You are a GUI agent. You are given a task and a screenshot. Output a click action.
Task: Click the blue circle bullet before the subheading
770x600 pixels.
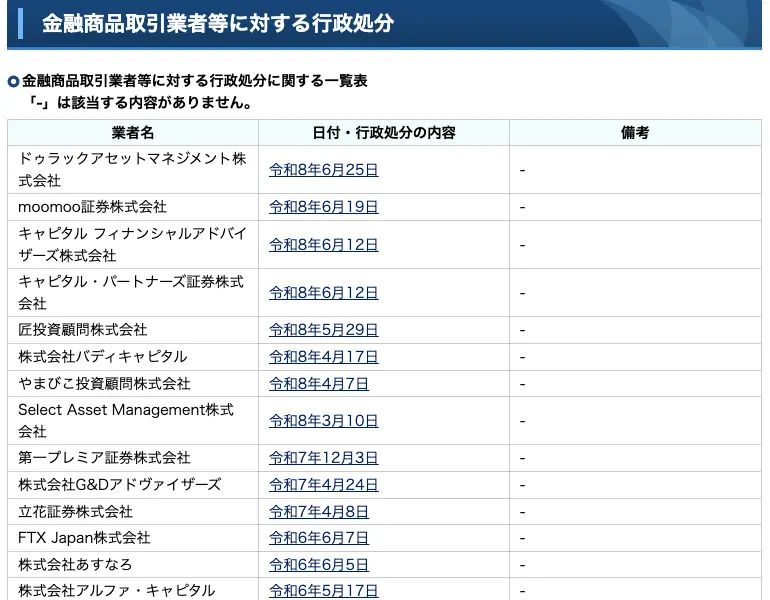[x=13, y=82]
